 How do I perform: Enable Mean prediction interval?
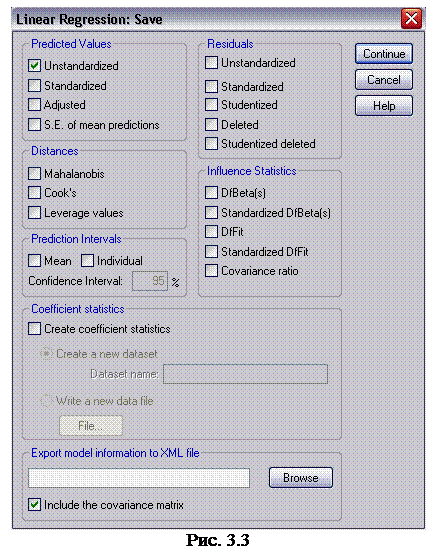(x=35, y=261)
